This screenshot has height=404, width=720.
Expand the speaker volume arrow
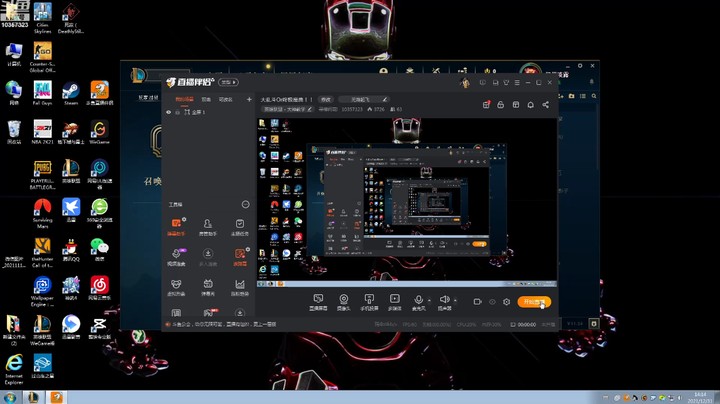coord(455,300)
